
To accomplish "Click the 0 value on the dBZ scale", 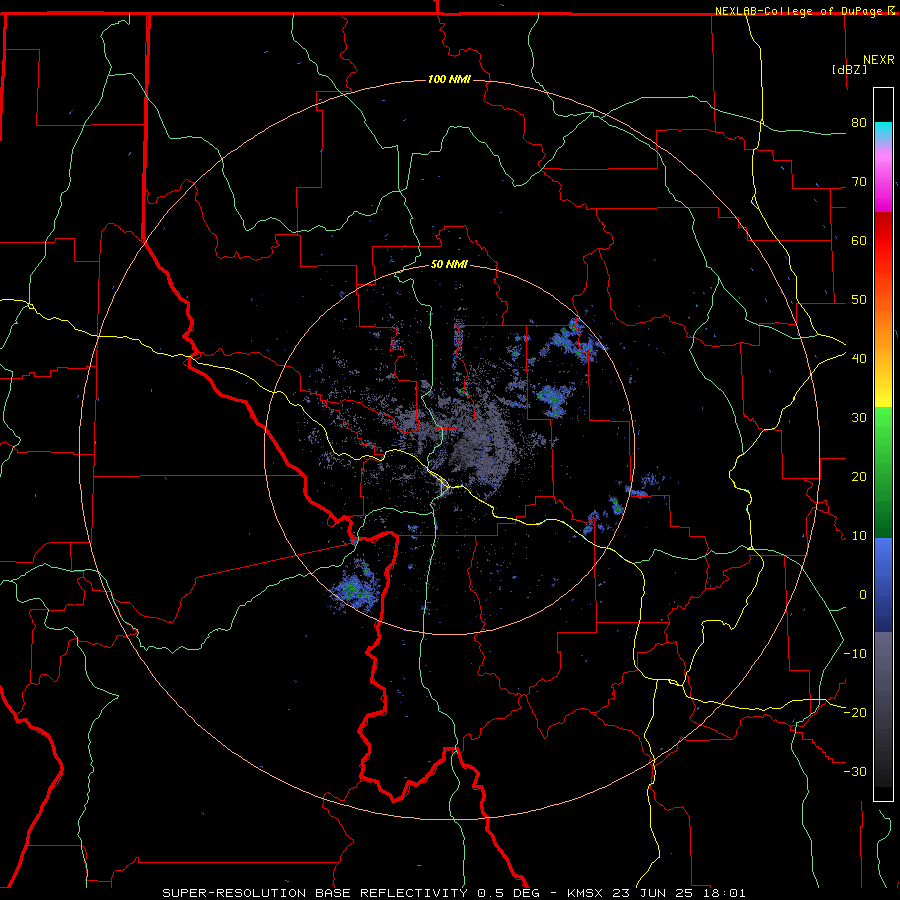I will tap(863, 595).
